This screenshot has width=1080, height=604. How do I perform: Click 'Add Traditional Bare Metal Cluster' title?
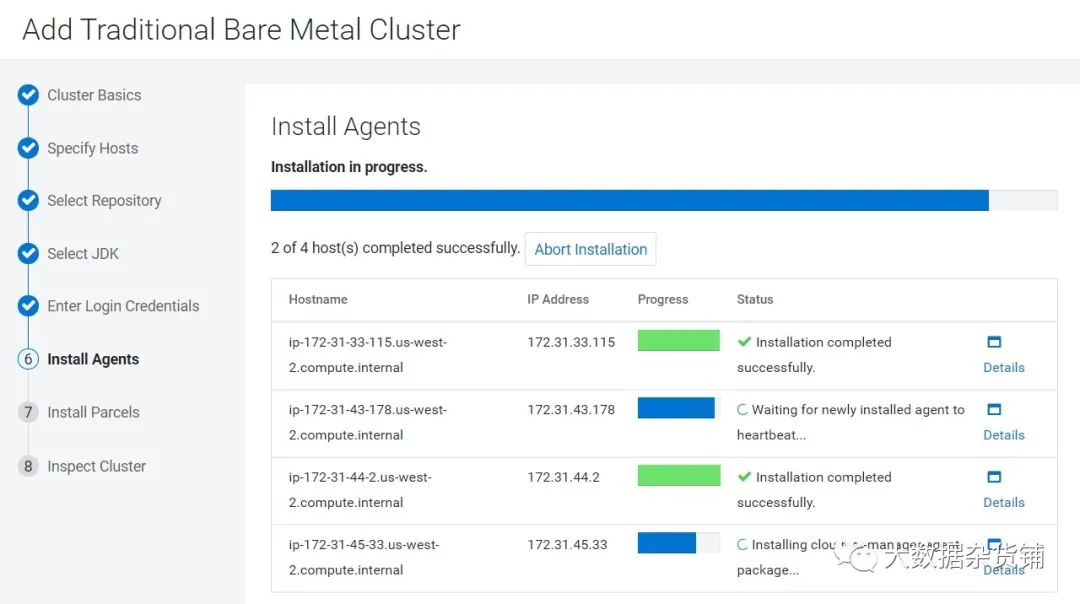[x=241, y=30]
